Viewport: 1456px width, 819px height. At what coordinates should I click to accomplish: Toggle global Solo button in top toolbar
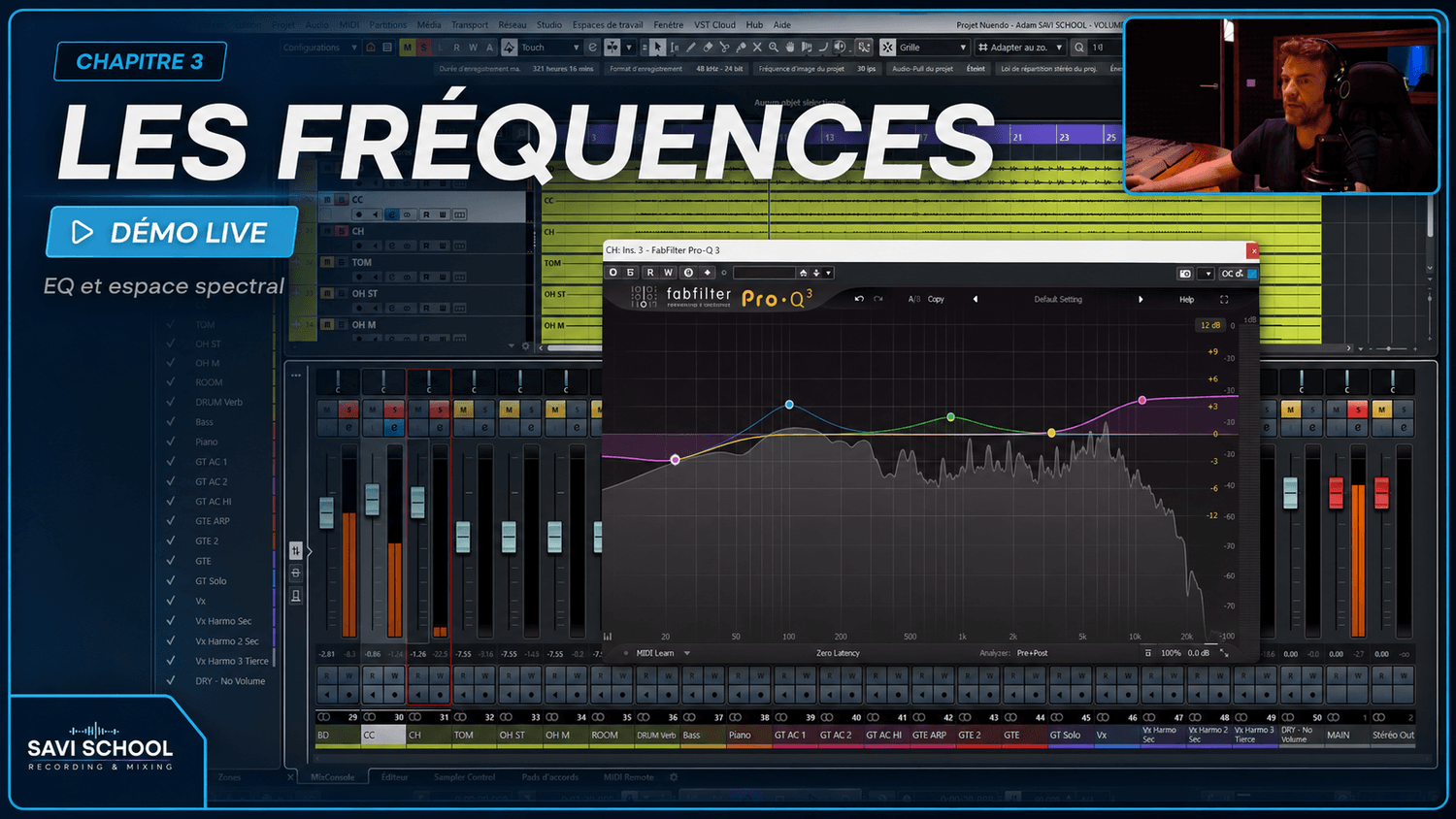(x=423, y=47)
